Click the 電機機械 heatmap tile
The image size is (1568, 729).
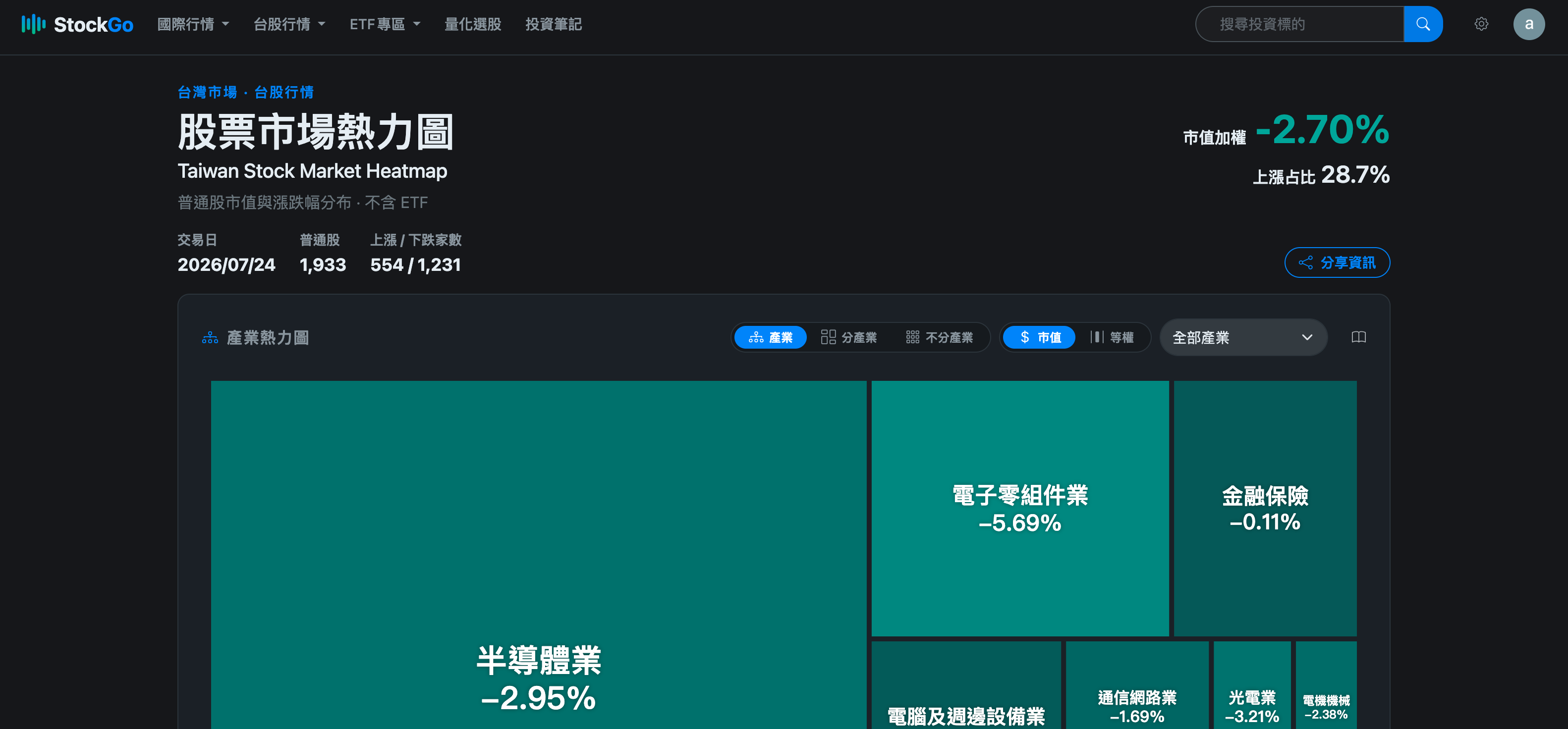(1326, 685)
